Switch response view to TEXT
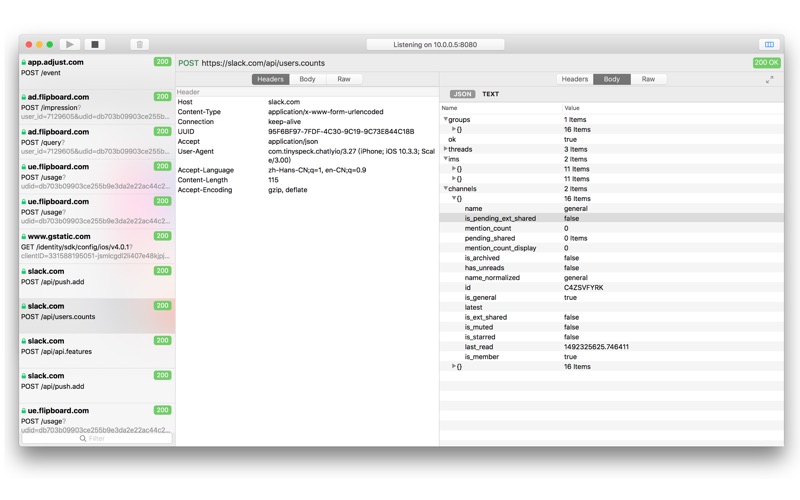The image size is (800, 500). (x=490, y=94)
